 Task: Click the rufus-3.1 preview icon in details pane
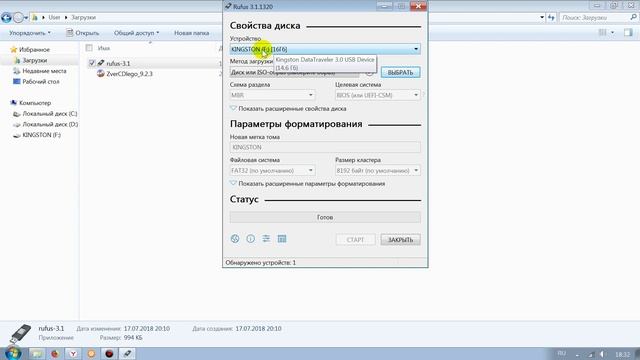20,334
